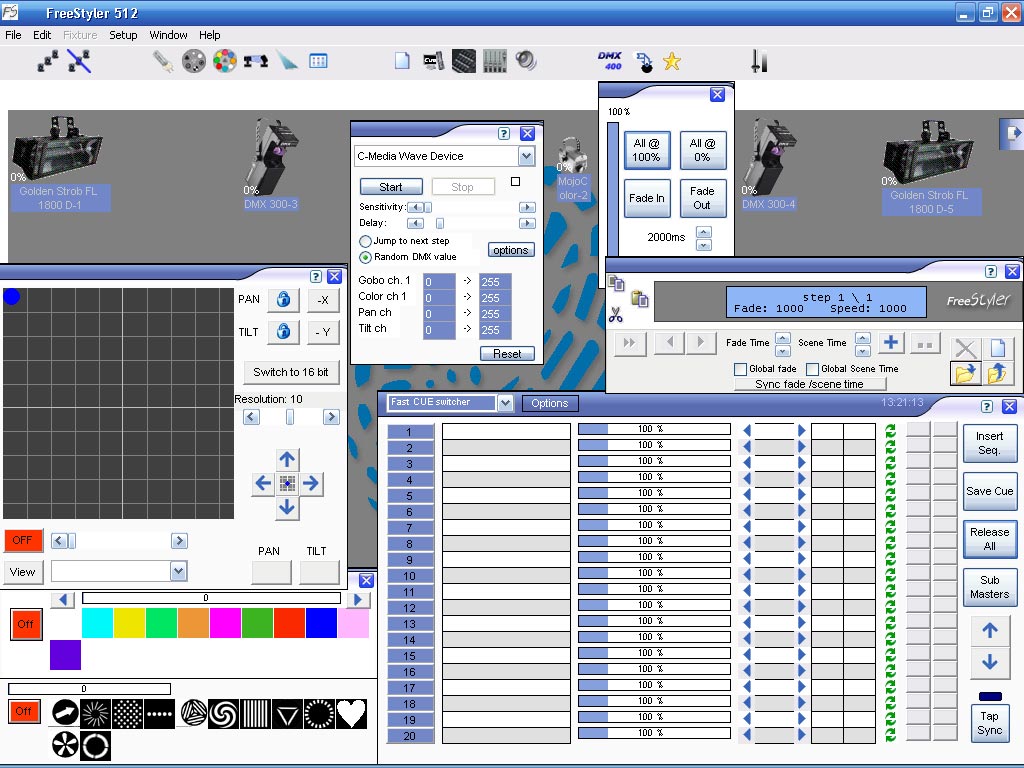Increase the 2000ms fade time stepper
This screenshot has height=768, width=1024.
coord(703,232)
